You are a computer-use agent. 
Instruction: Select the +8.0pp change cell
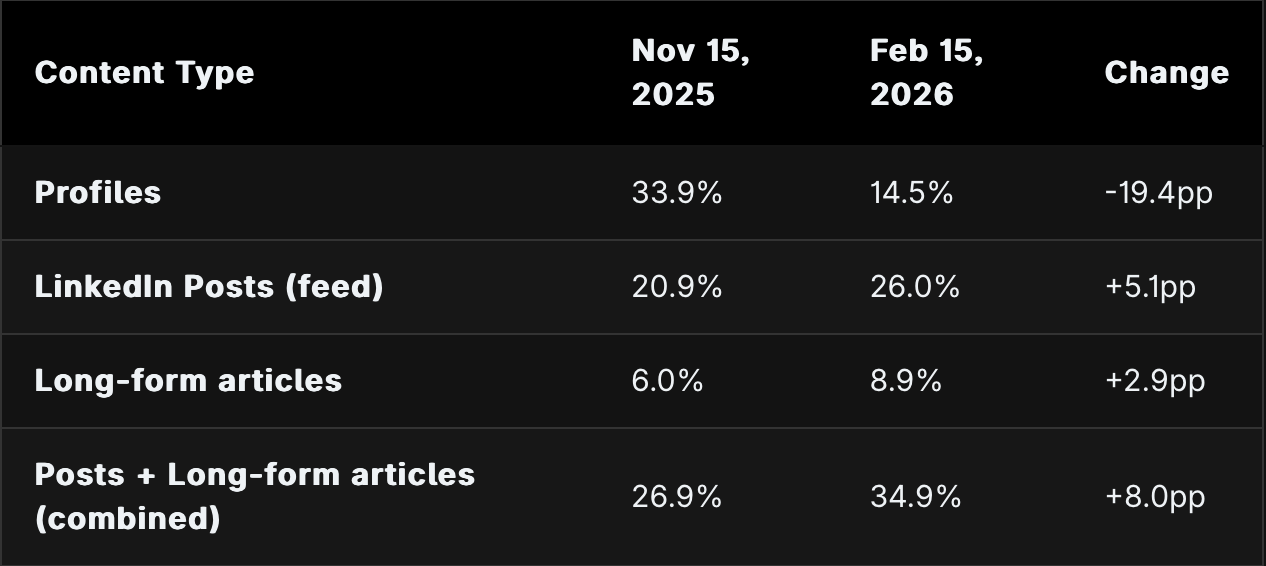tap(1154, 496)
